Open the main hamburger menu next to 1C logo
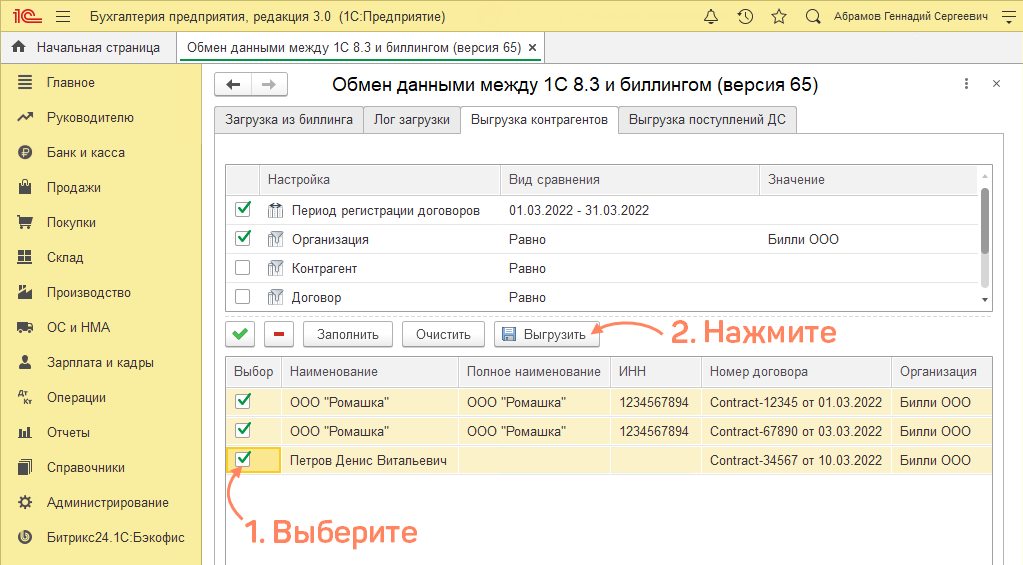This screenshot has height=565, width=1023. (63, 16)
